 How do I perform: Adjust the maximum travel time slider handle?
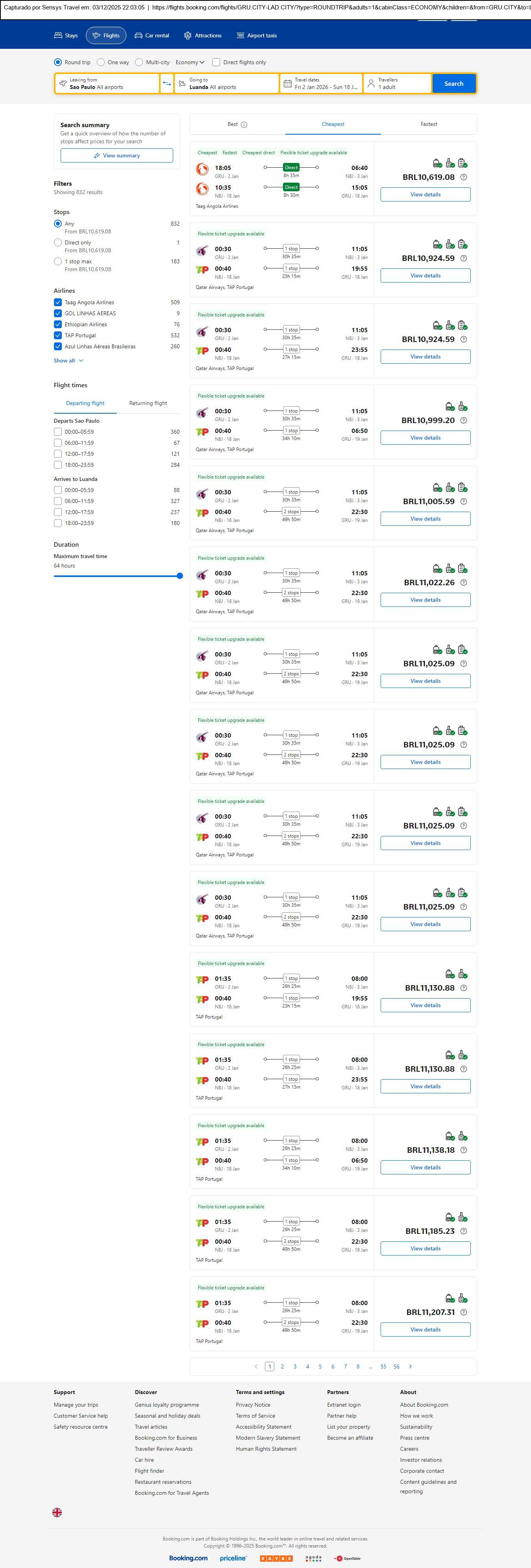179,576
